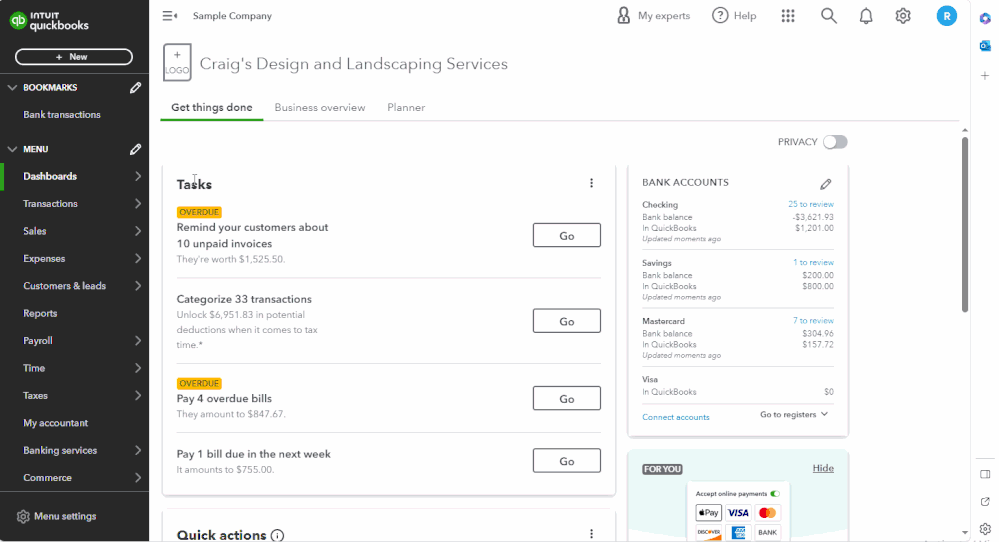
Task: Open the Connect accounts link
Action: coord(676,417)
